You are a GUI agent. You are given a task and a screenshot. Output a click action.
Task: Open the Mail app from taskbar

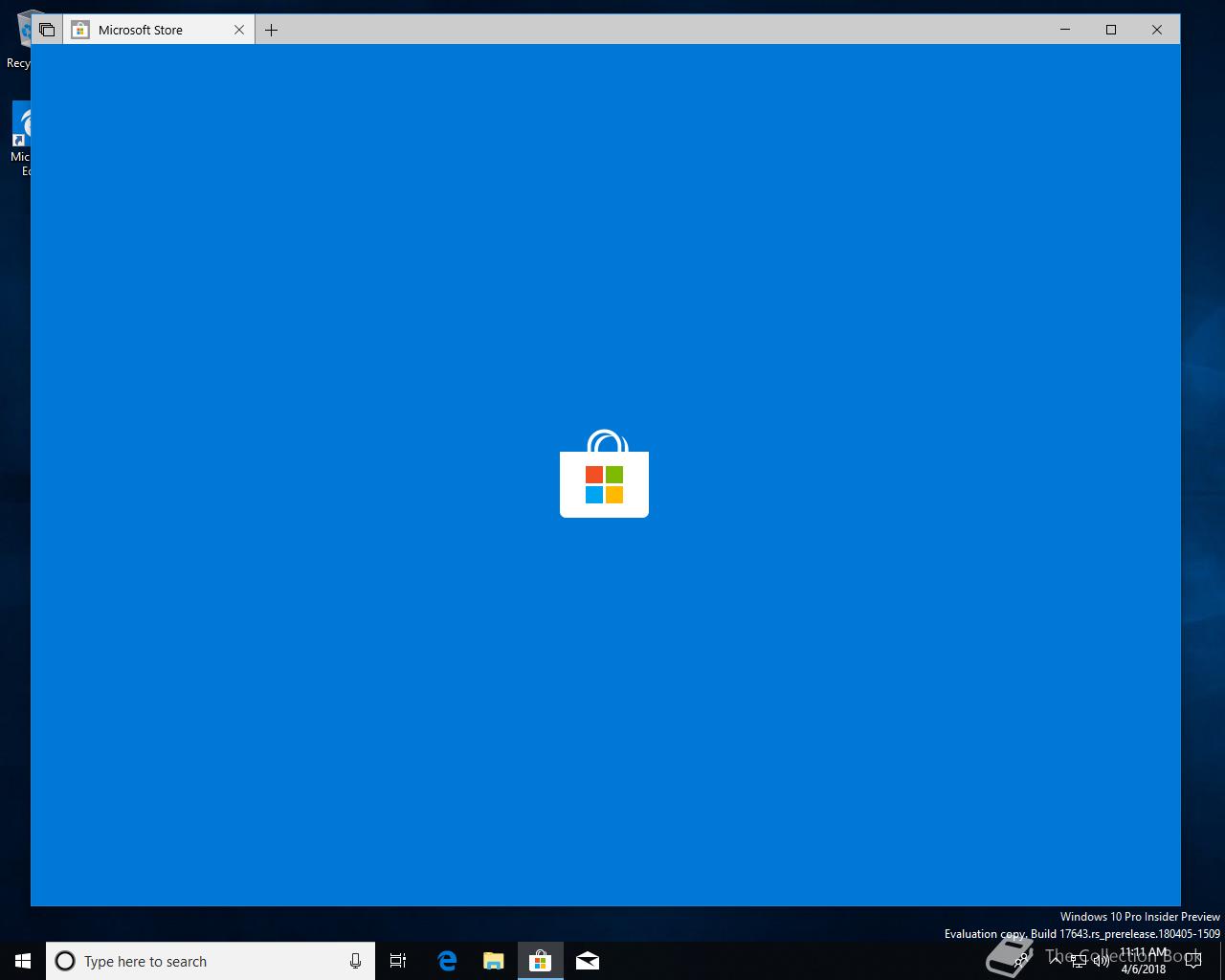click(588, 961)
